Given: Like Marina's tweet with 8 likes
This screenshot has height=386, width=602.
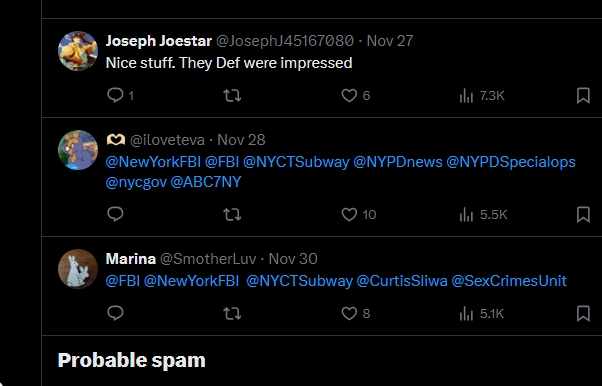Looking at the screenshot, I should (x=356, y=313).
